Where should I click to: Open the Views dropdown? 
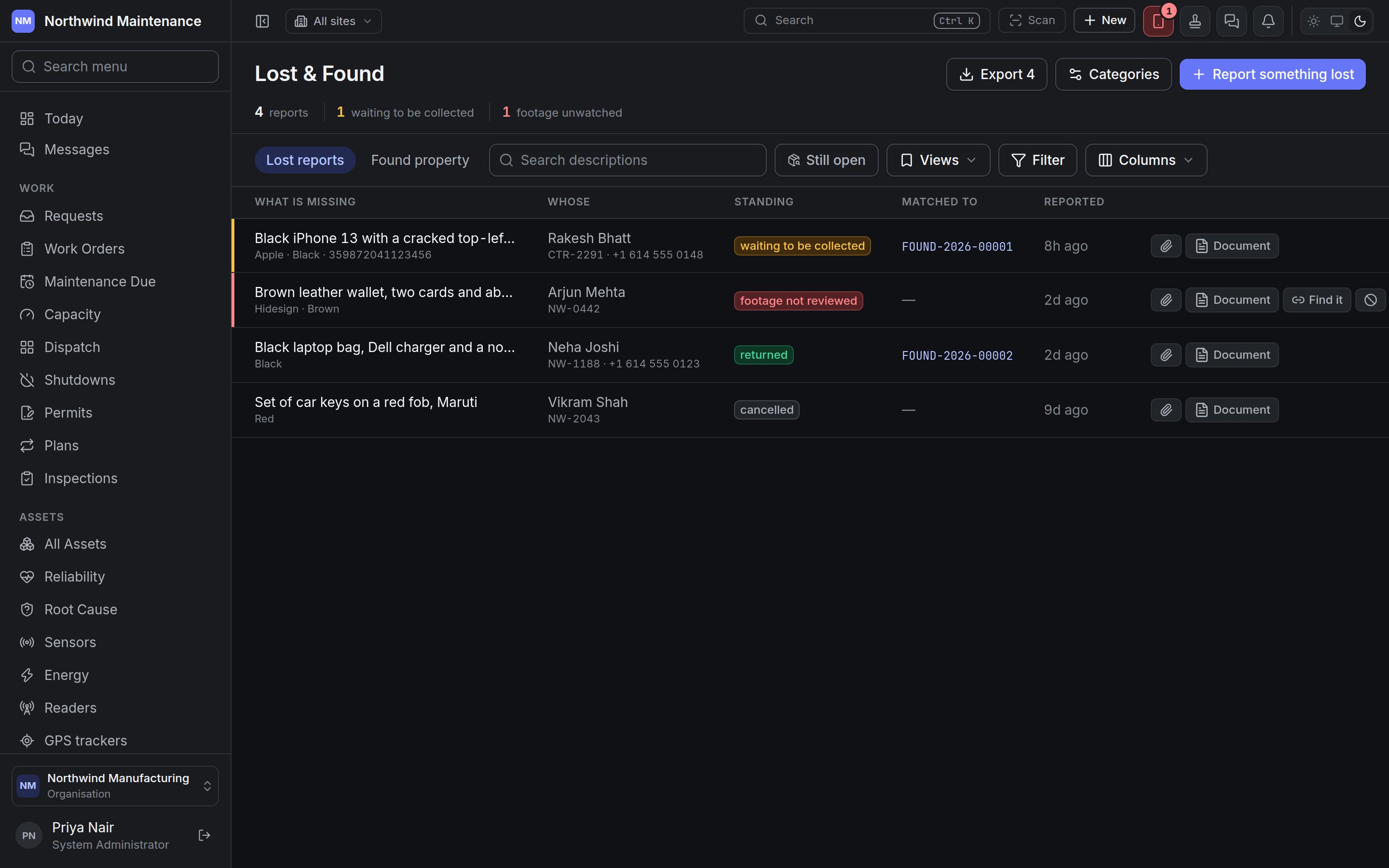coord(938,160)
